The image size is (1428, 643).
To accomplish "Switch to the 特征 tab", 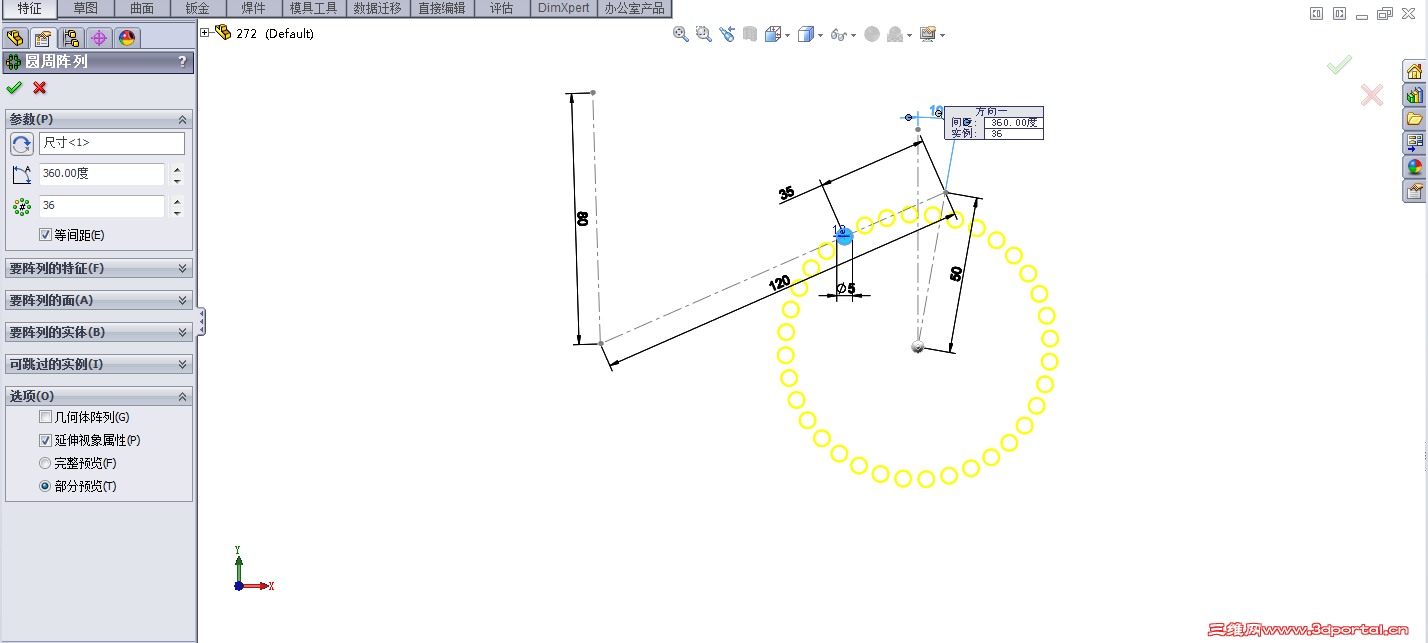I will (29, 8).
